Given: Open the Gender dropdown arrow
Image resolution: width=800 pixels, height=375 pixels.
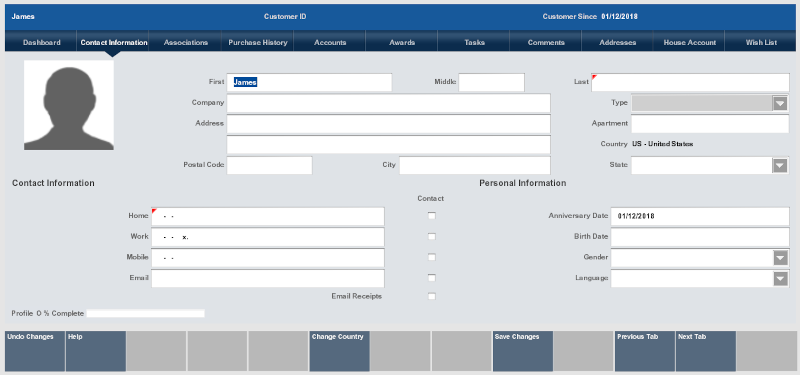Looking at the screenshot, I should point(780,258).
